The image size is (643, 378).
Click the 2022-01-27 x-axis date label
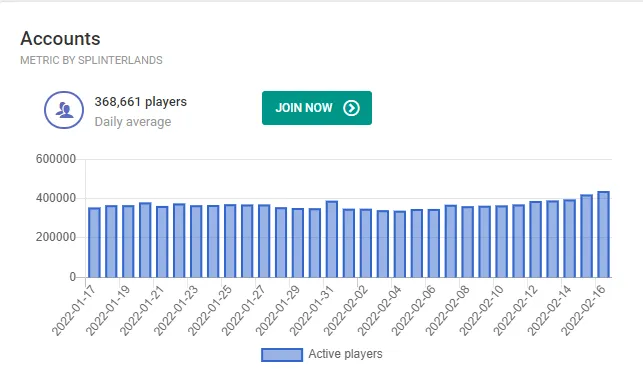[244, 310]
